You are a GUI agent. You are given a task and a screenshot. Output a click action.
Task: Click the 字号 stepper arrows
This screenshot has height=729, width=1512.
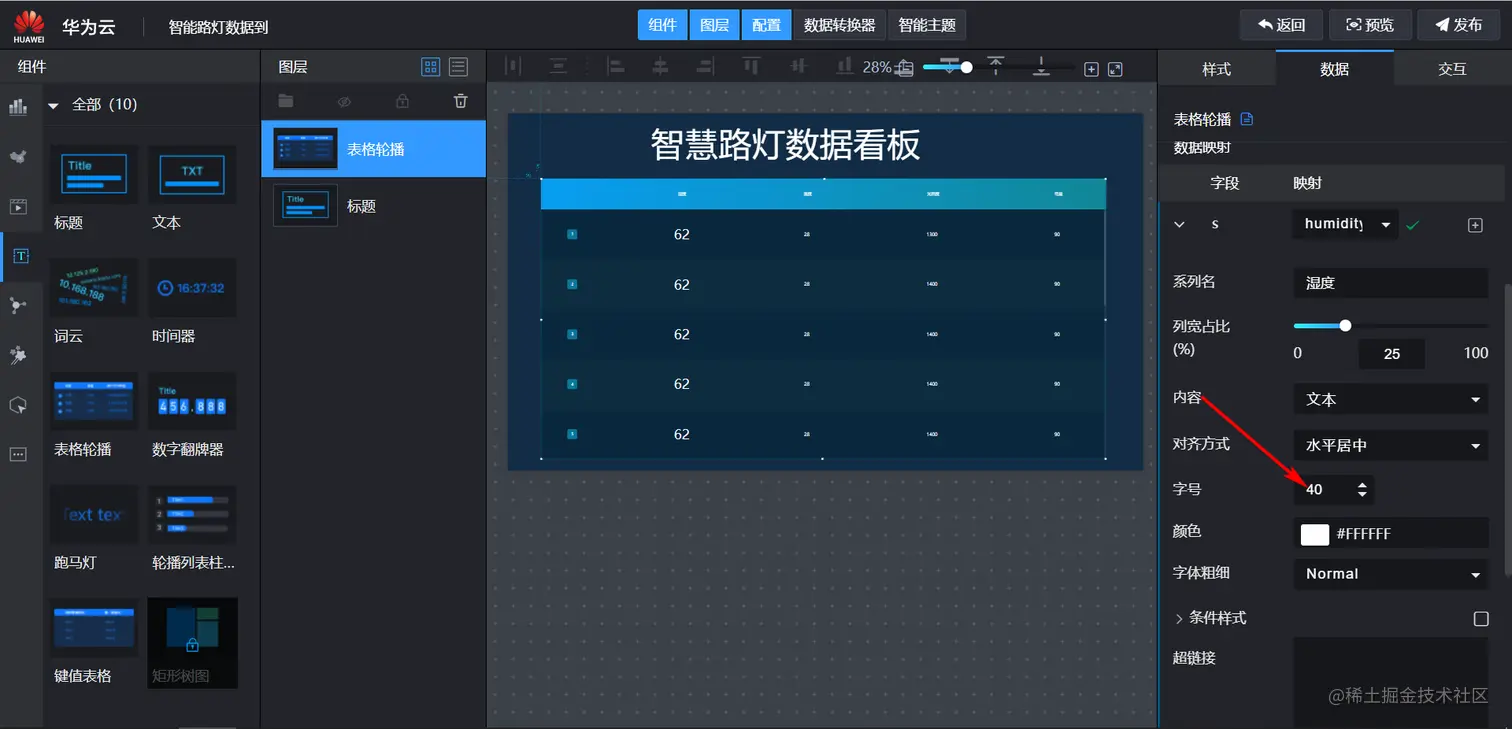(1362, 489)
